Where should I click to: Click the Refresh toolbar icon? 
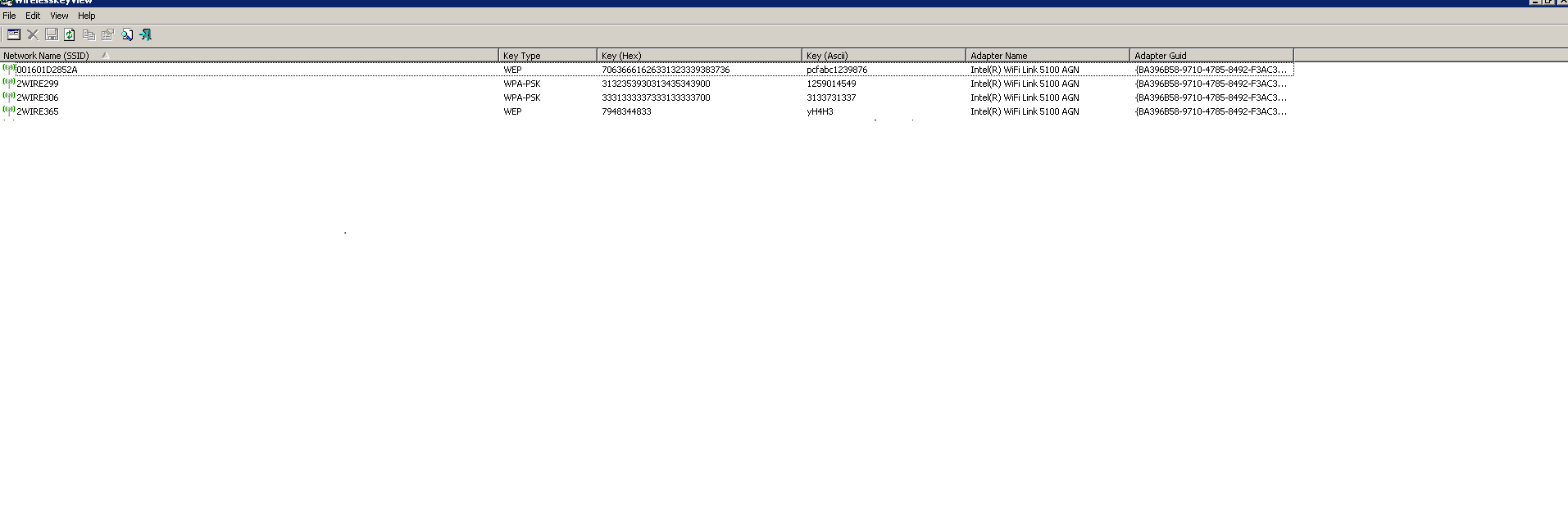coord(70,34)
